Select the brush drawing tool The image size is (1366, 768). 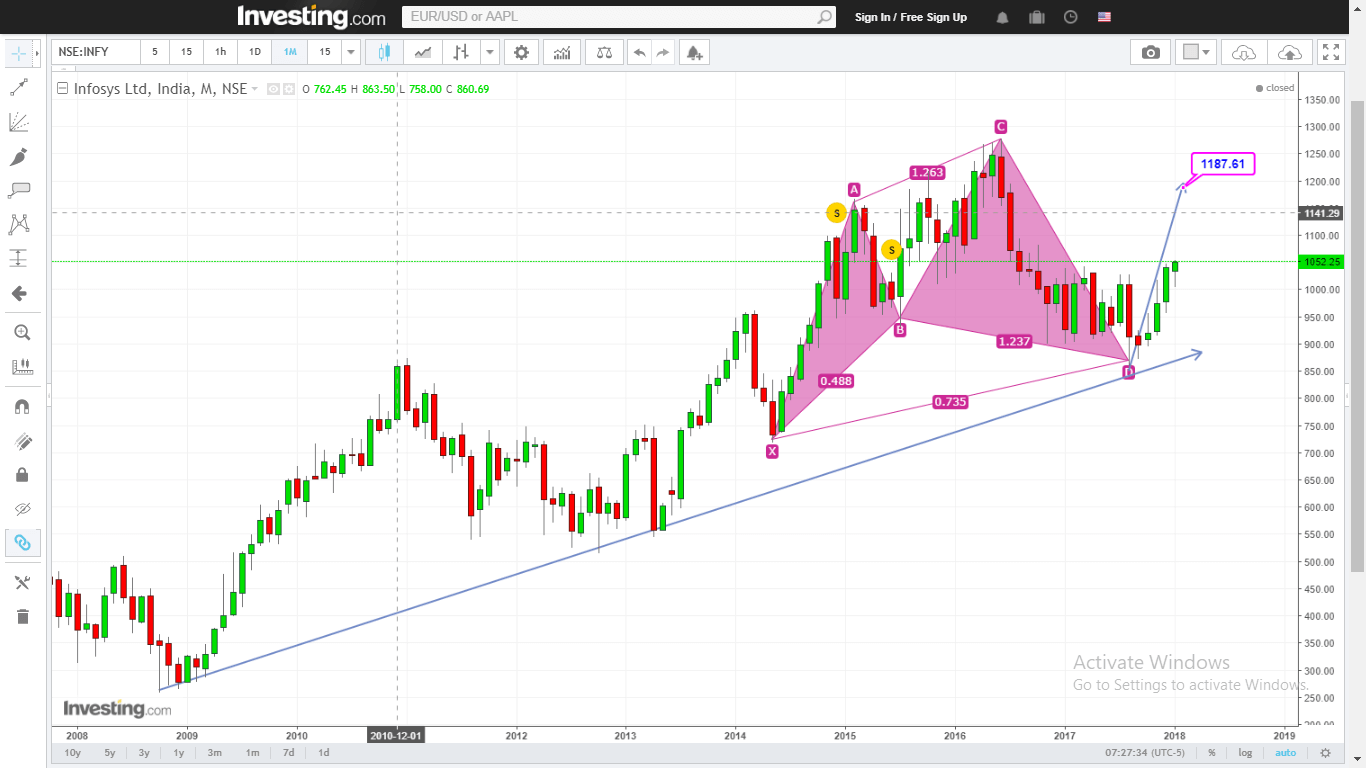coord(19,156)
